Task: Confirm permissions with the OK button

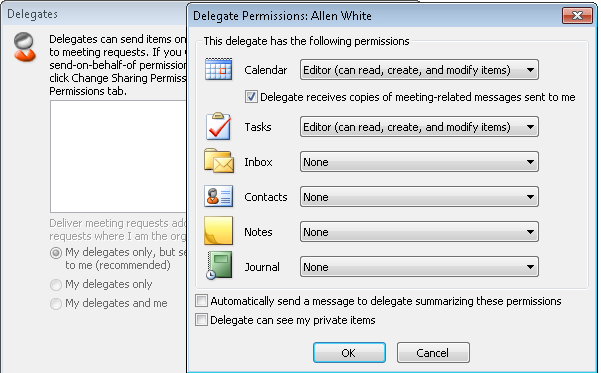Action: (349, 352)
